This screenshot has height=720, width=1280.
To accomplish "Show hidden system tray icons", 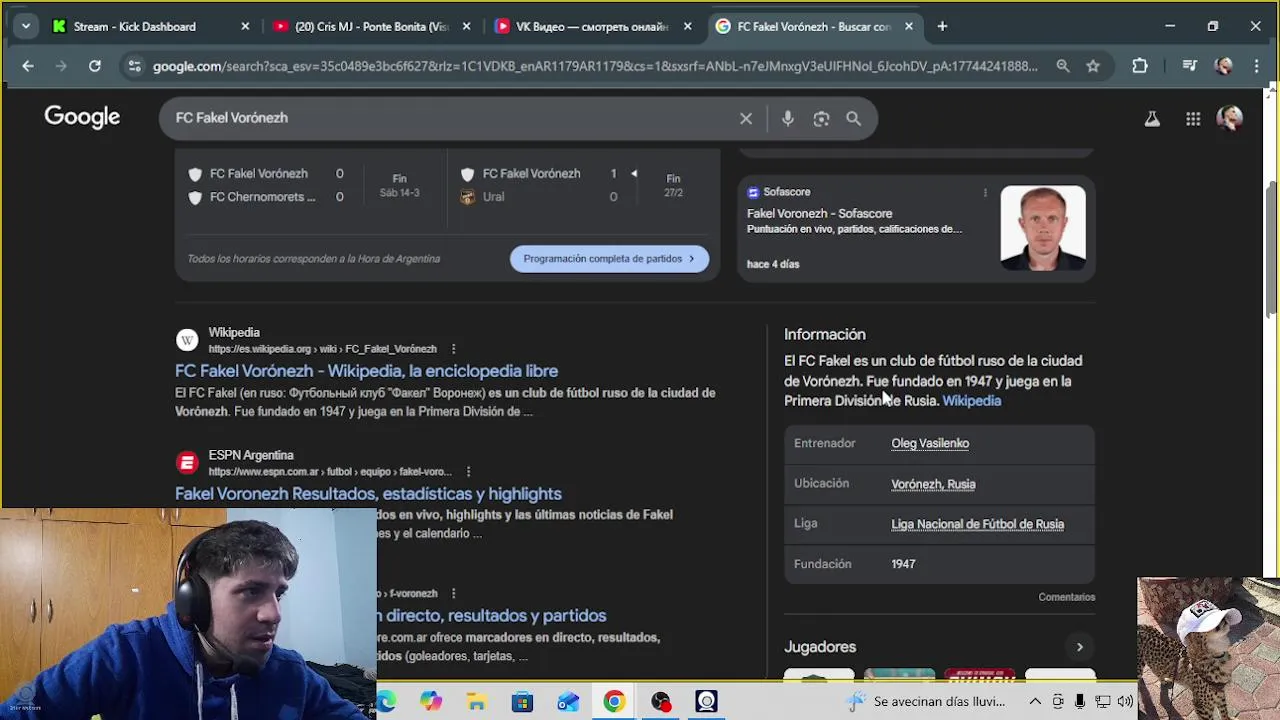I will (x=1035, y=702).
